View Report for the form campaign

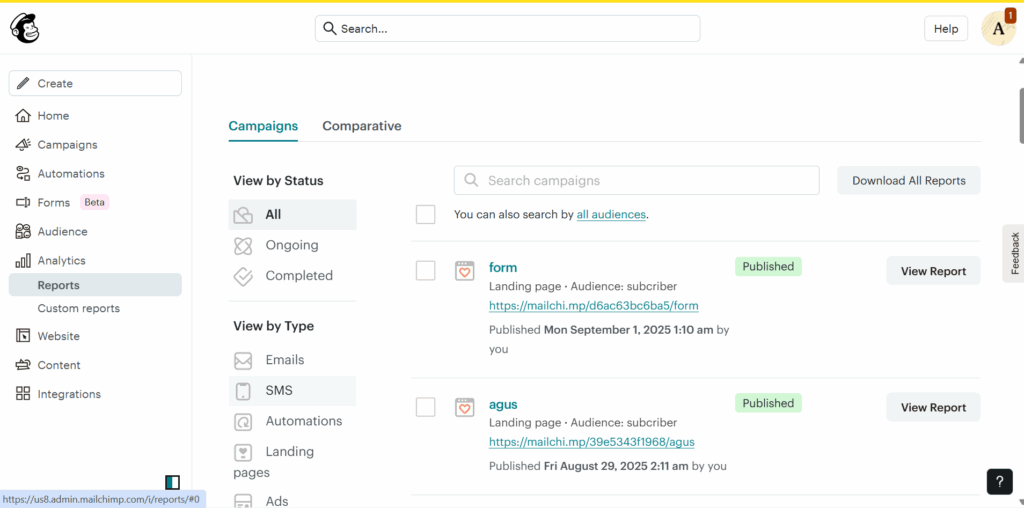(932, 271)
